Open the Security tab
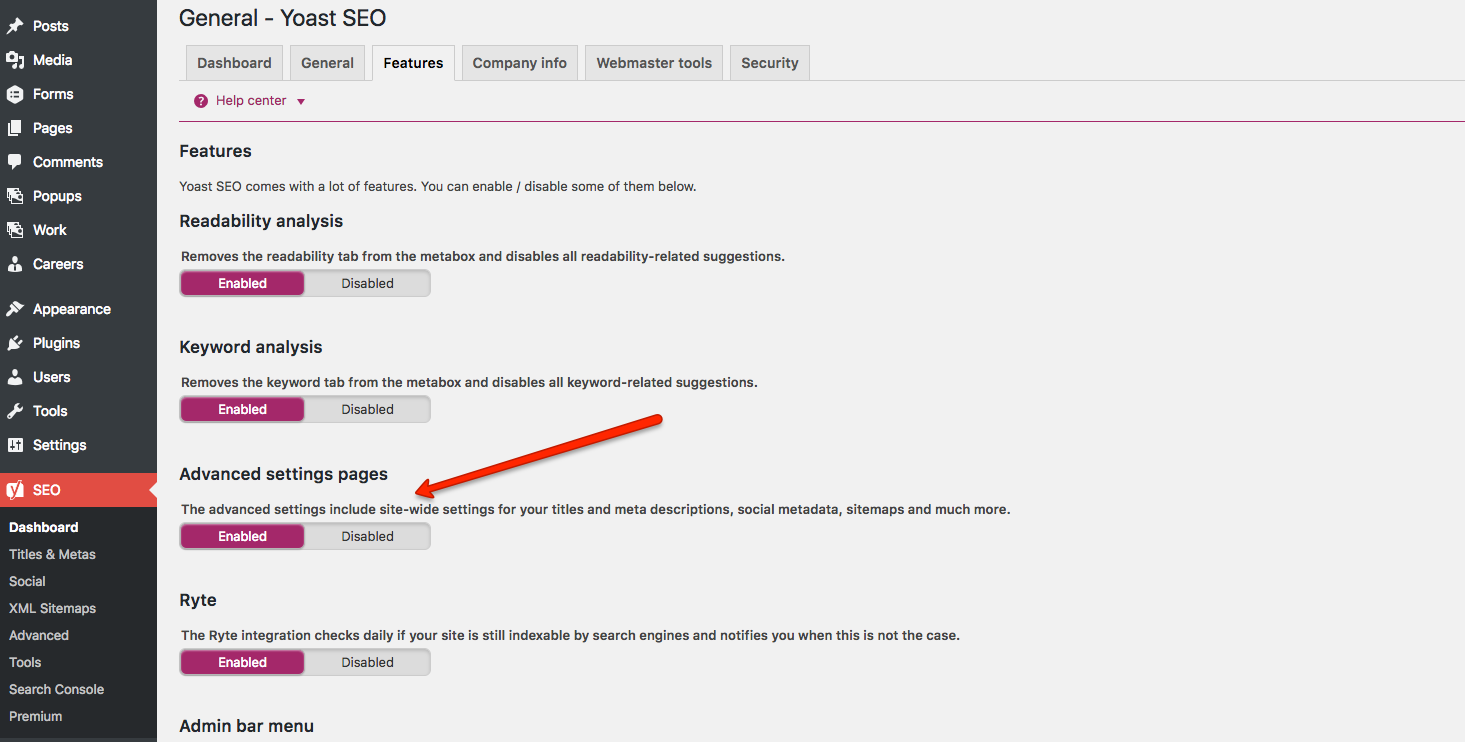This screenshot has width=1465, height=742. [770, 63]
